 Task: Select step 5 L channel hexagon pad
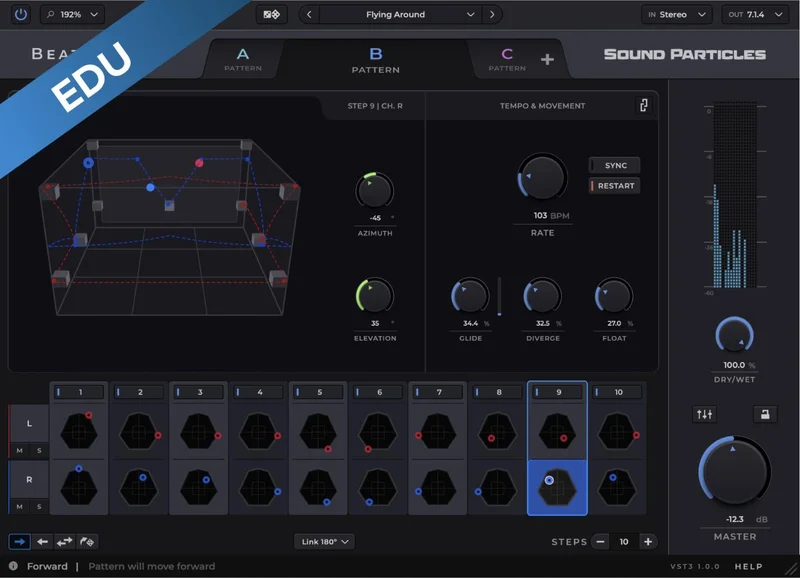coord(318,432)
